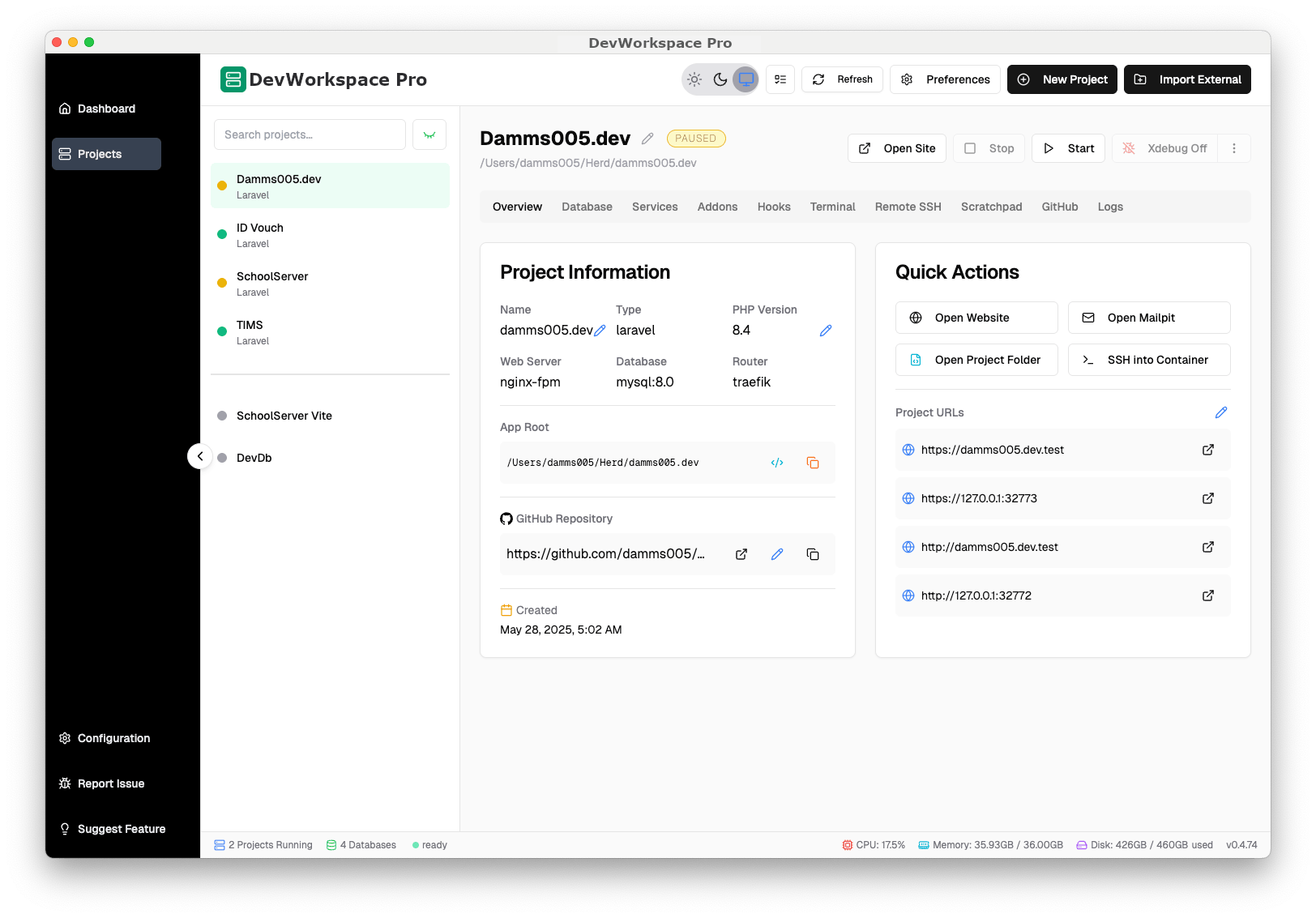Viewport: 1316px width, 918px height.
Task: Copy the GitHub repository URL
Action: (813, 554)
